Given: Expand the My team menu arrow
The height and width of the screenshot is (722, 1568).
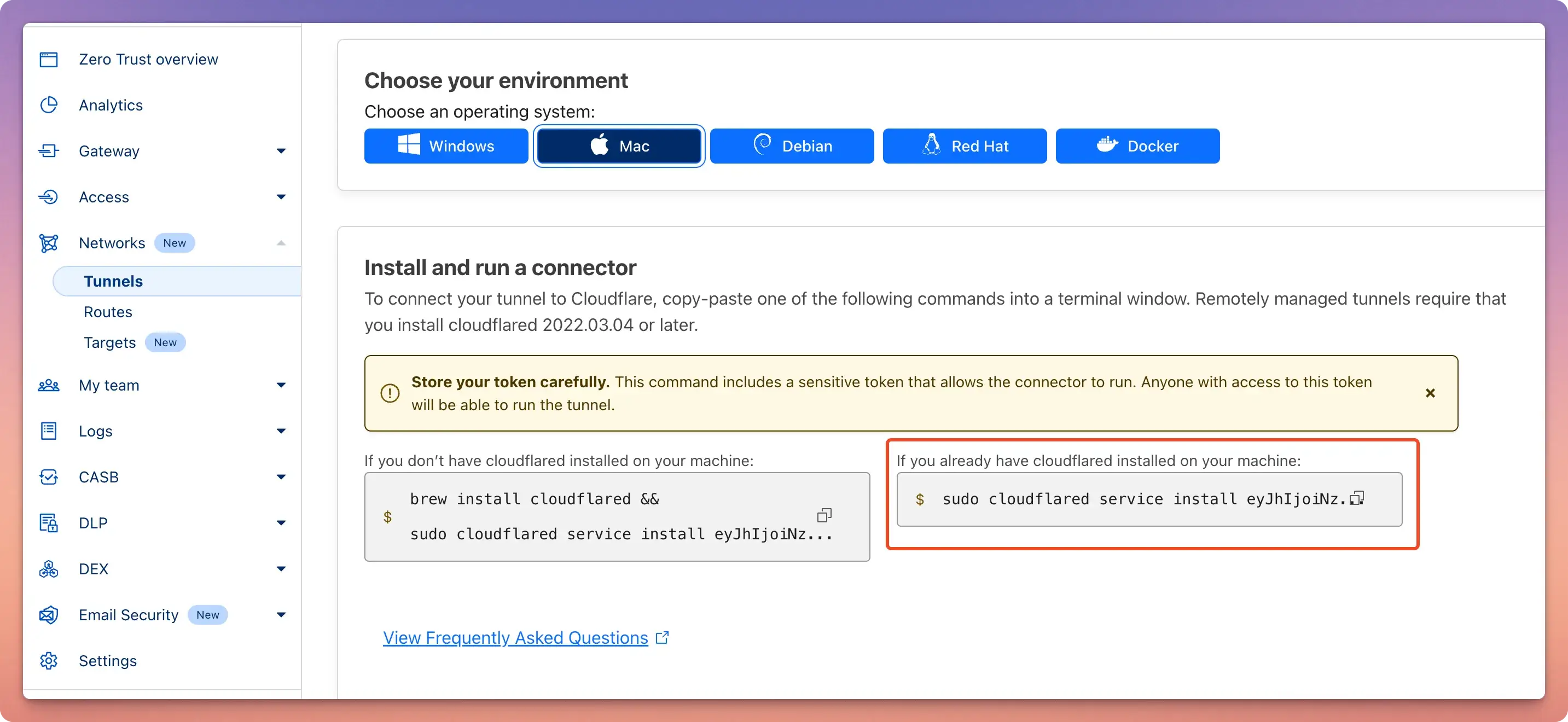Looking at the screenshot, I should [281, 386].
